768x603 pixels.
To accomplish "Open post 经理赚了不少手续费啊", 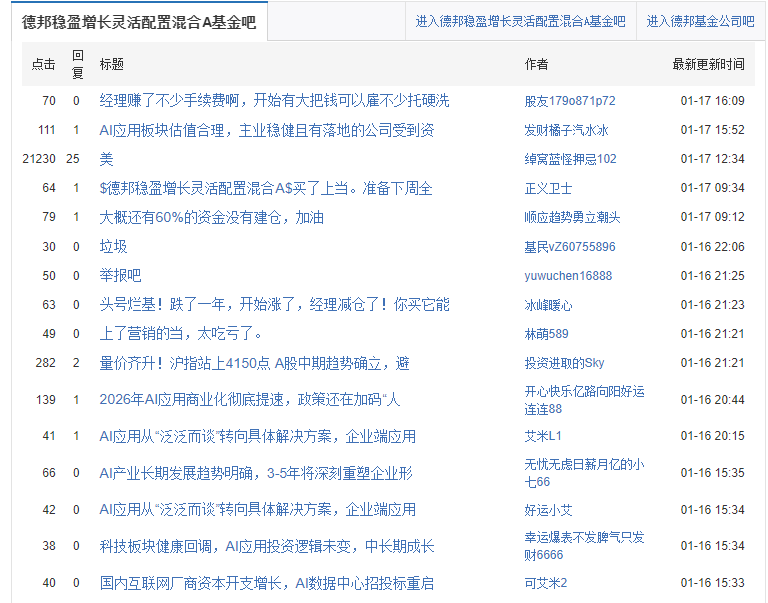I will 274,101.
